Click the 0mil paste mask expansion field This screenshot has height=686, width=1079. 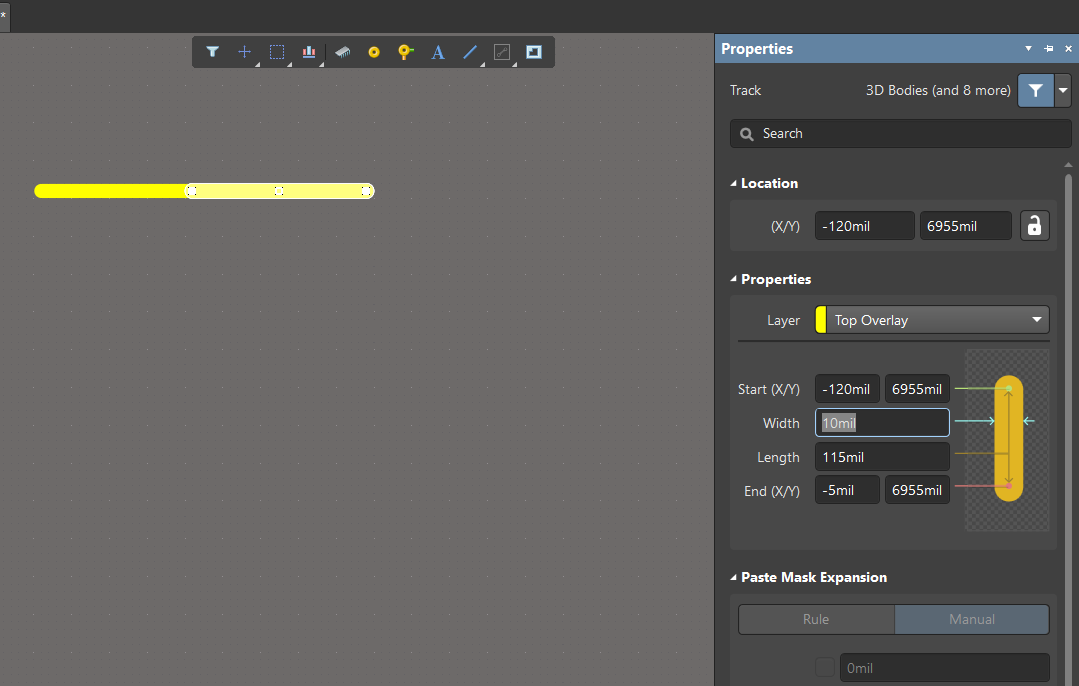click(x=944, y=667)
